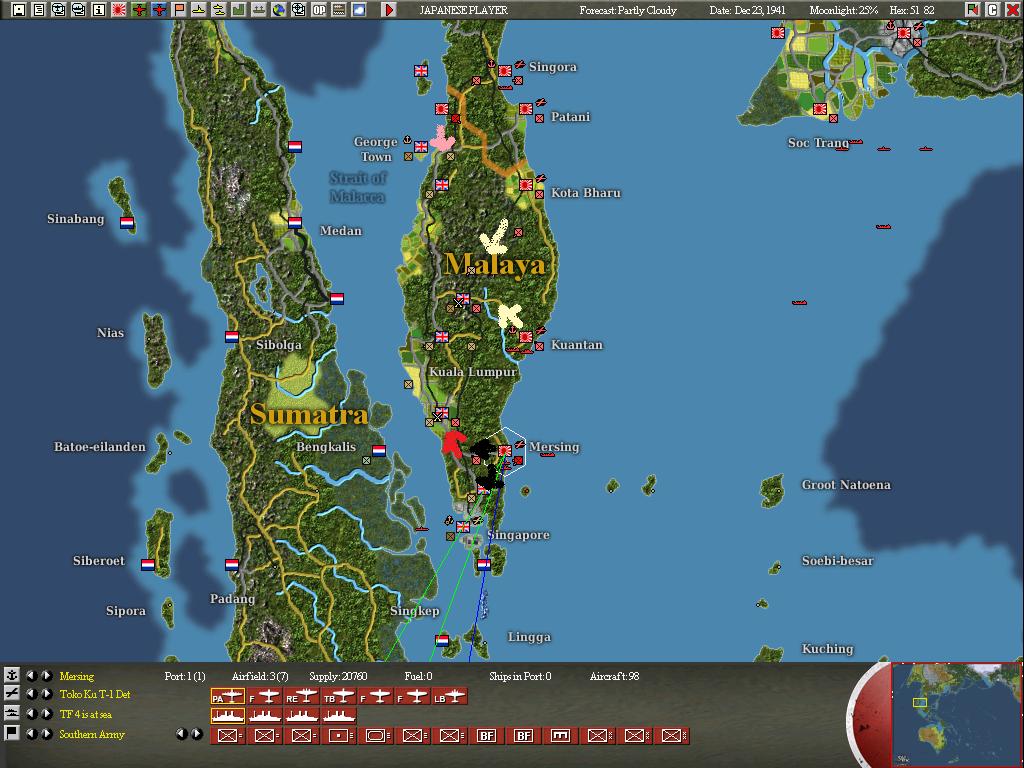Image resolution: width=1024 pixels, height=768 pixels.
Task: Select the RE recon aircraft unit icon
Action: (x=302, y=697)
